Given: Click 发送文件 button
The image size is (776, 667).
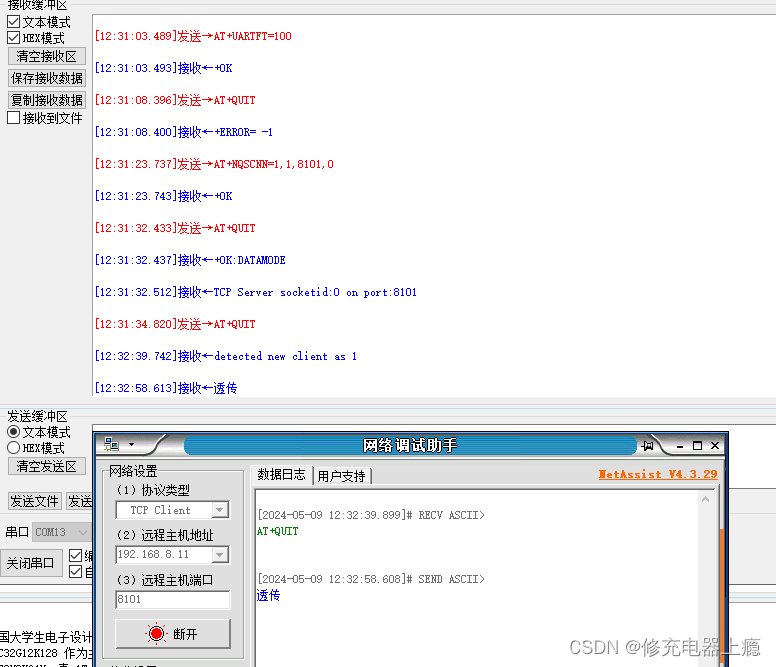Looking at the screenshot, I should pos(35,501).
